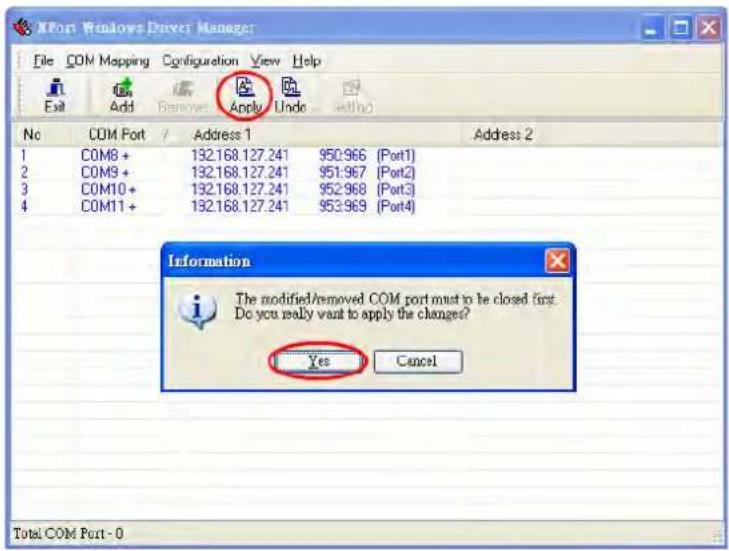Open the COM Mapping menu

[x=108, y=61]
